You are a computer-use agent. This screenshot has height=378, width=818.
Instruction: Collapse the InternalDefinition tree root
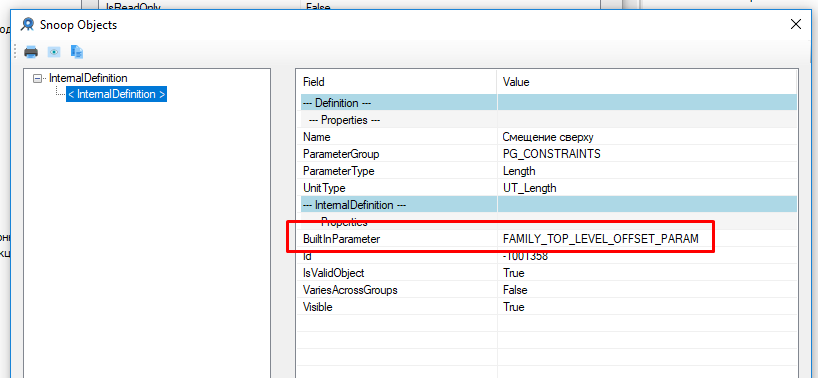pos(37,78)
